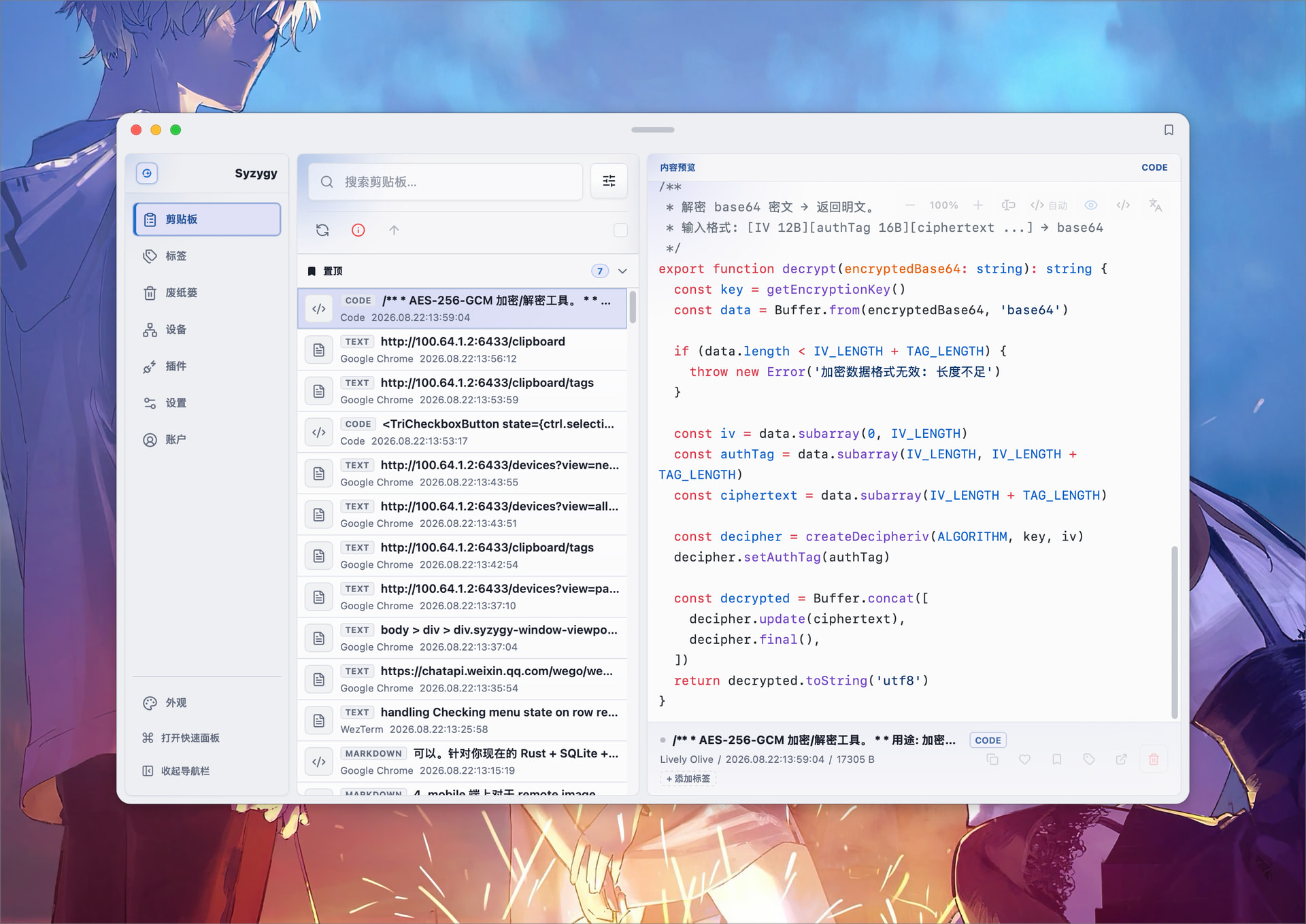Viewport: 1306px width, 924px height.
Task: Go to the 标签 tags page
Action: (x=207, y=256)
